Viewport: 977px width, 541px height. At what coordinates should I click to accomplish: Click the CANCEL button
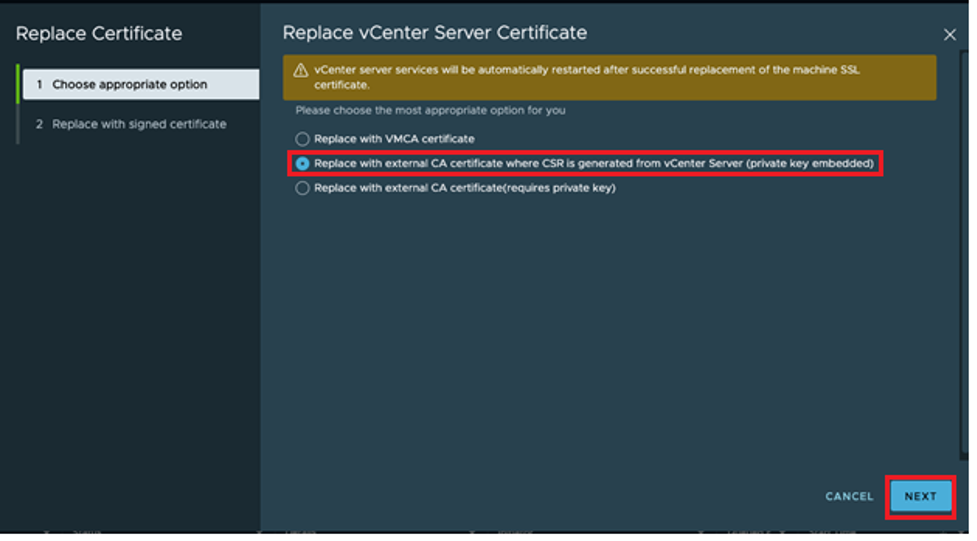849,497
